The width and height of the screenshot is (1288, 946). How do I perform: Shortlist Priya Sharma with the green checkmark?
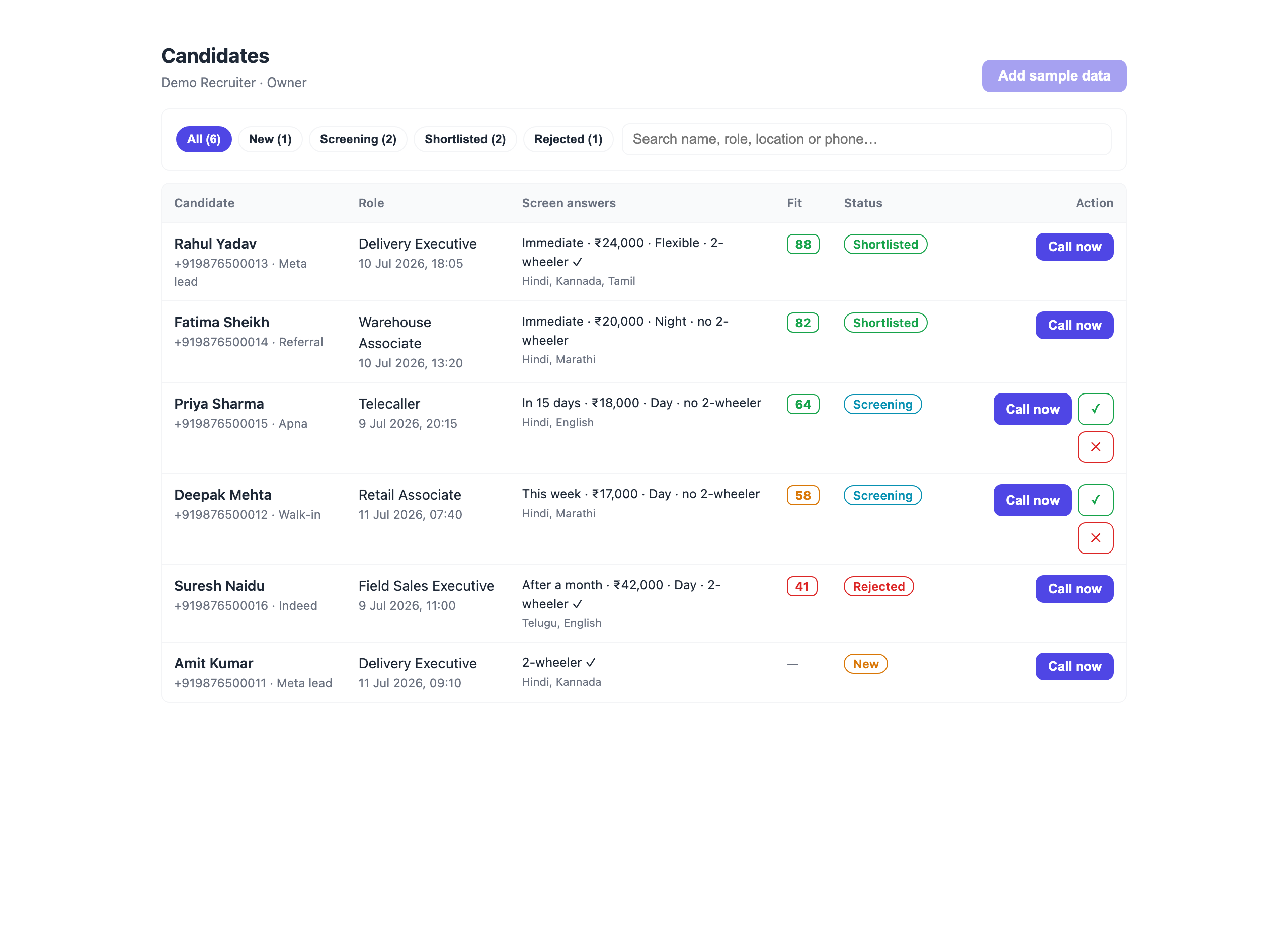1095,409
